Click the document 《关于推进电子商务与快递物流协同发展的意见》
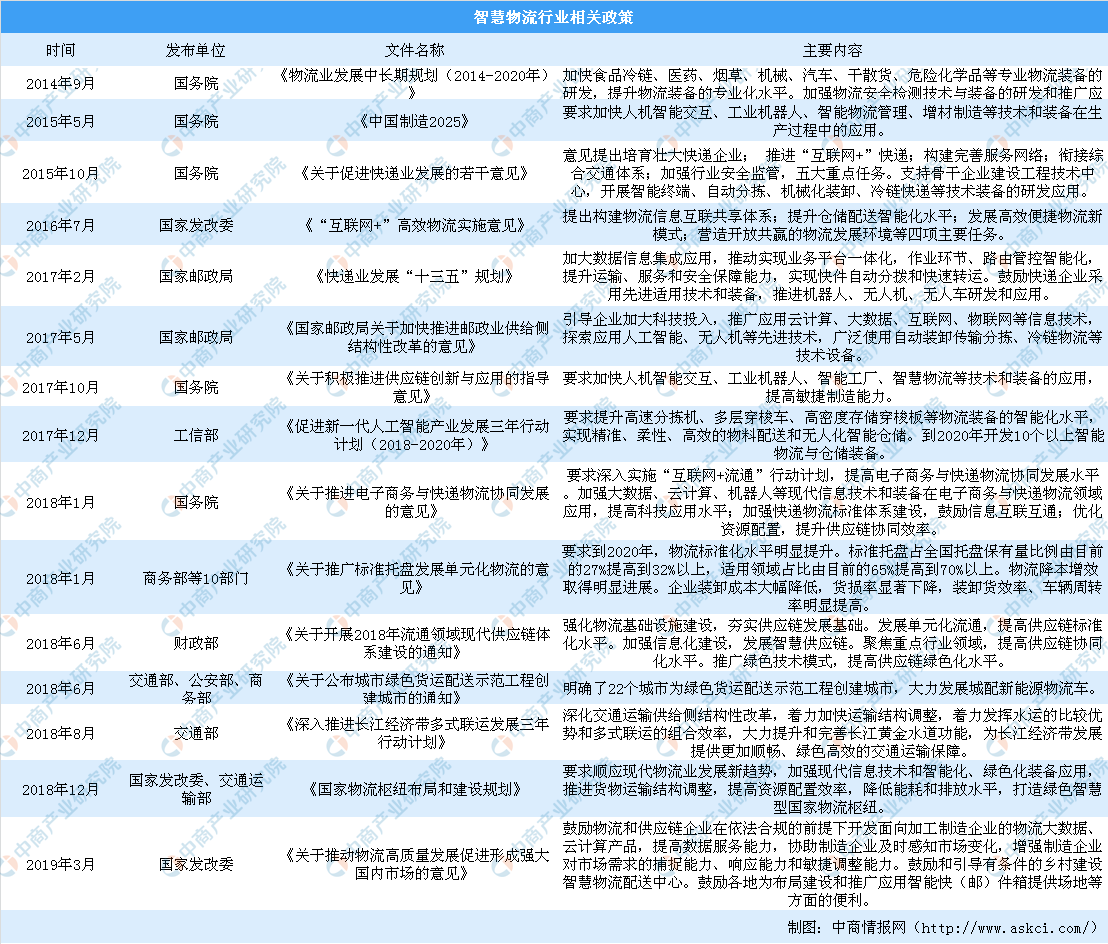Viewport: 1108px width, 944px height. point(415,502)
